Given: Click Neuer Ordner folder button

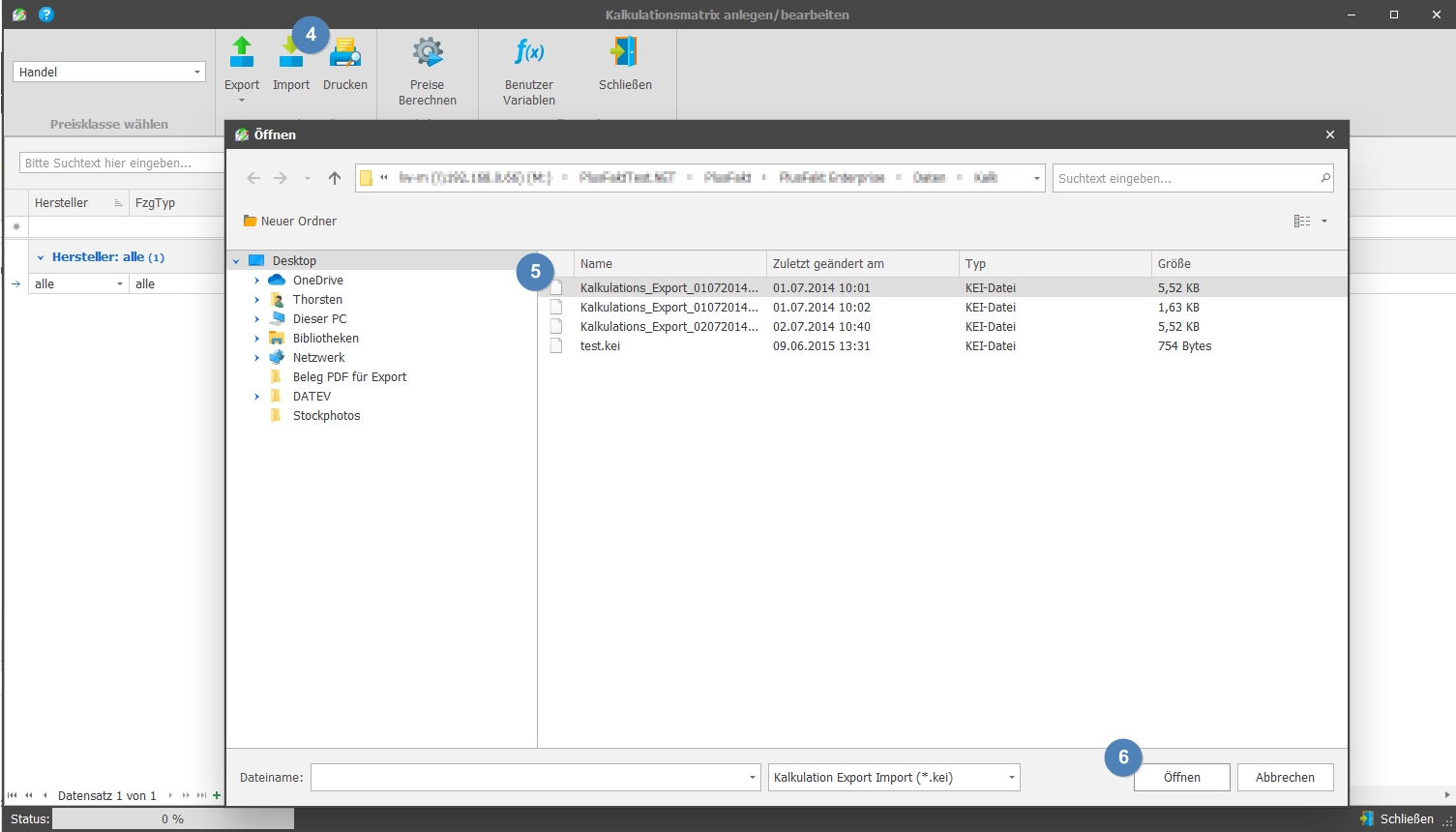Looking at the screenshot, I should click(x=290, y=222).
